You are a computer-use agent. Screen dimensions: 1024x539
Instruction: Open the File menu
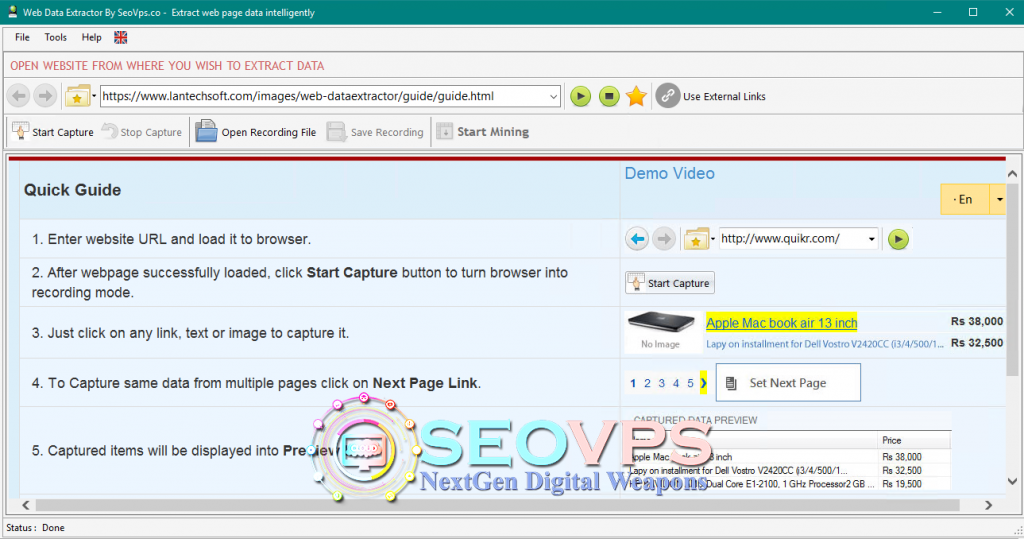pyautogui.click(x=22, y=37)
